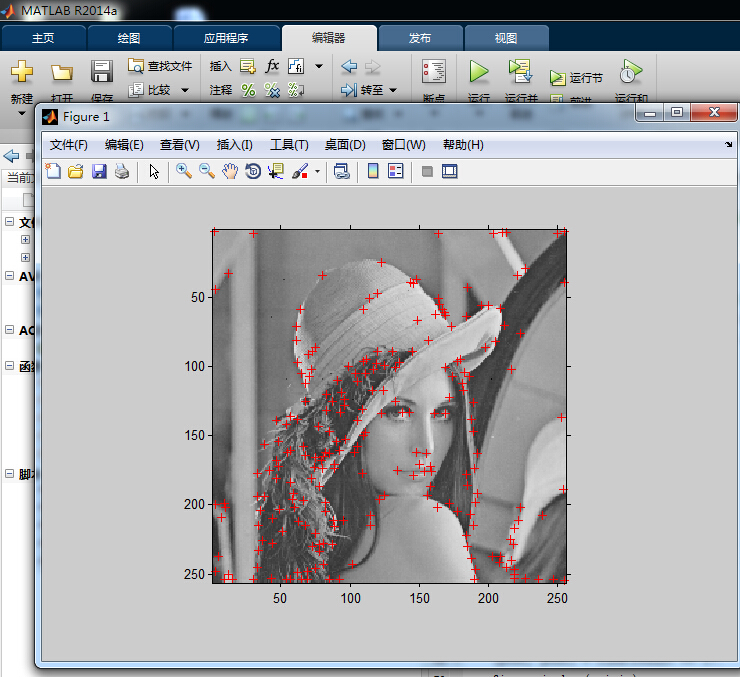Click back arrow in current folder bar
The width and height of the screenshot is (740, 677).
tap(11, 156)
